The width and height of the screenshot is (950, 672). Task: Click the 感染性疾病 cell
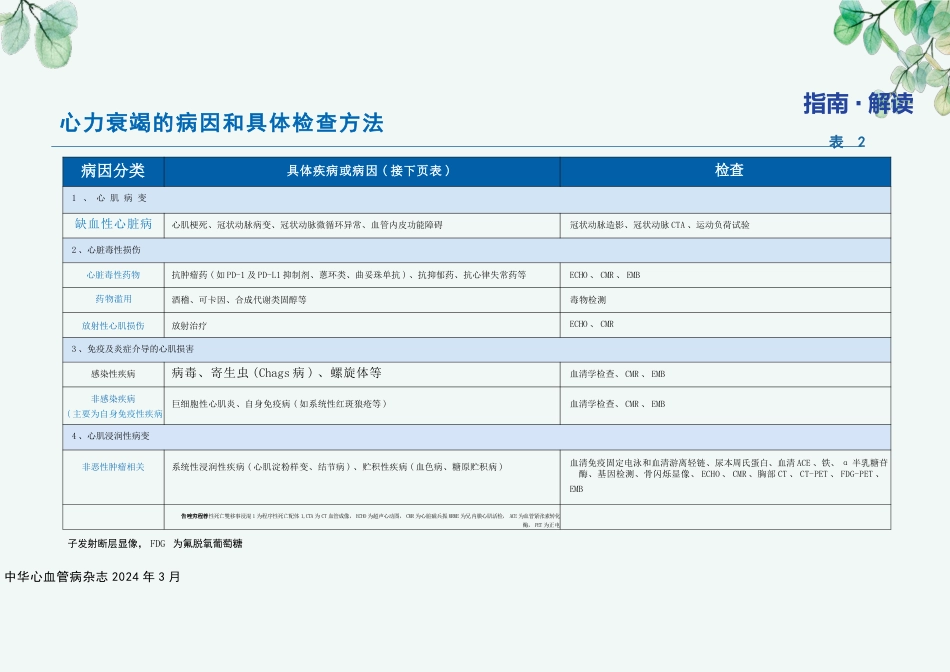113,374
